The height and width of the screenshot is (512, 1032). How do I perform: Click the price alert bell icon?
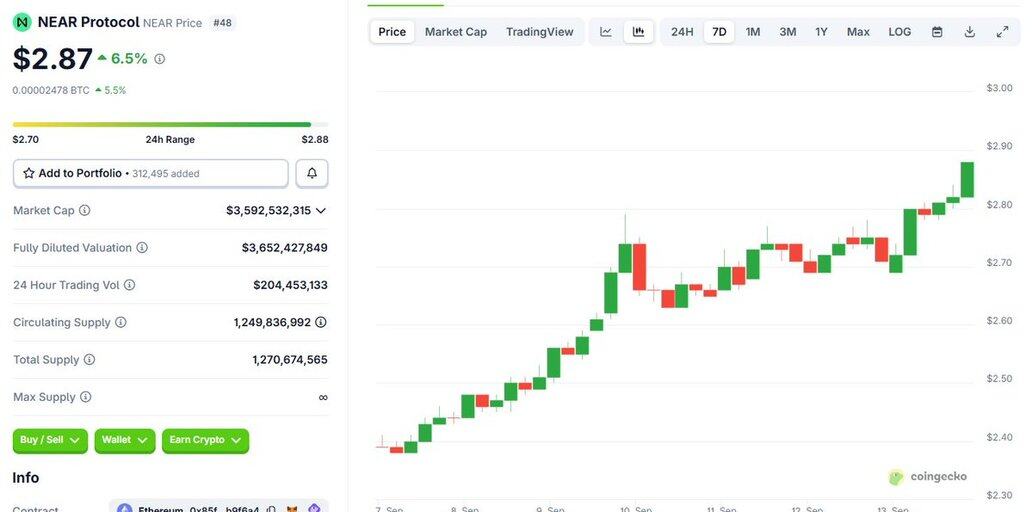(312, 173)
